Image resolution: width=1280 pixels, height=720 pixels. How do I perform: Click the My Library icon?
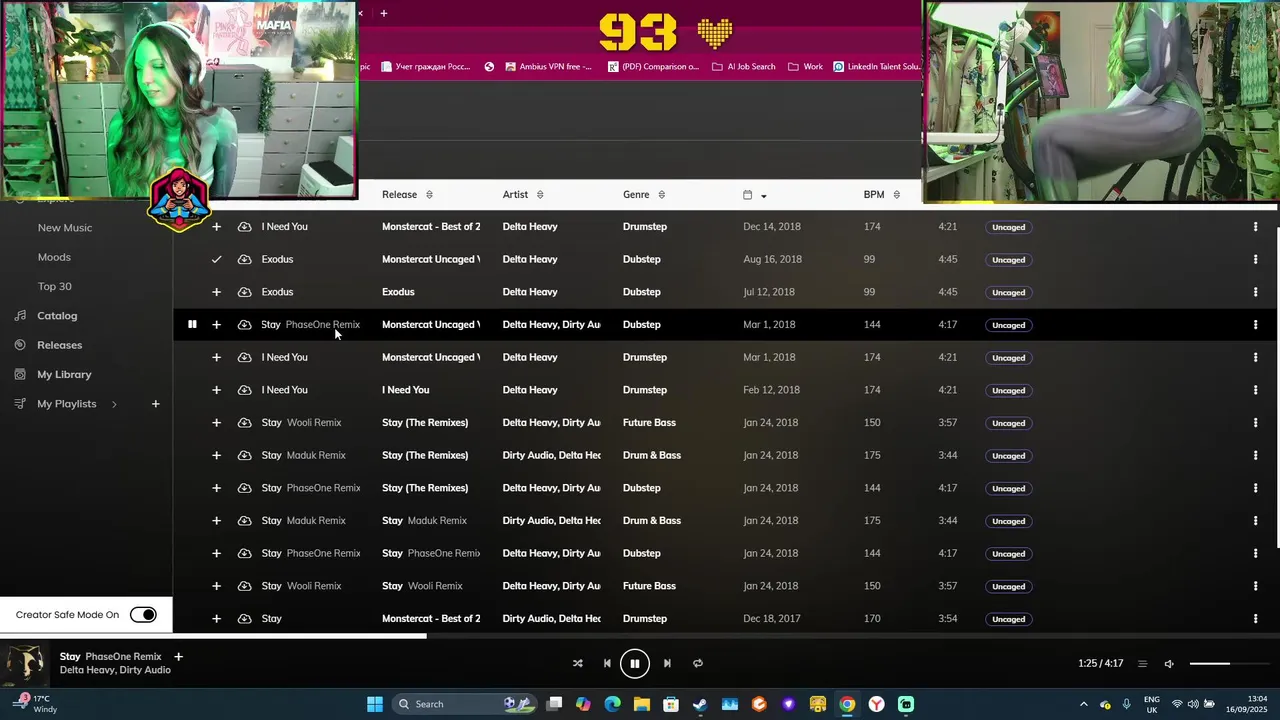pos(19,375)
